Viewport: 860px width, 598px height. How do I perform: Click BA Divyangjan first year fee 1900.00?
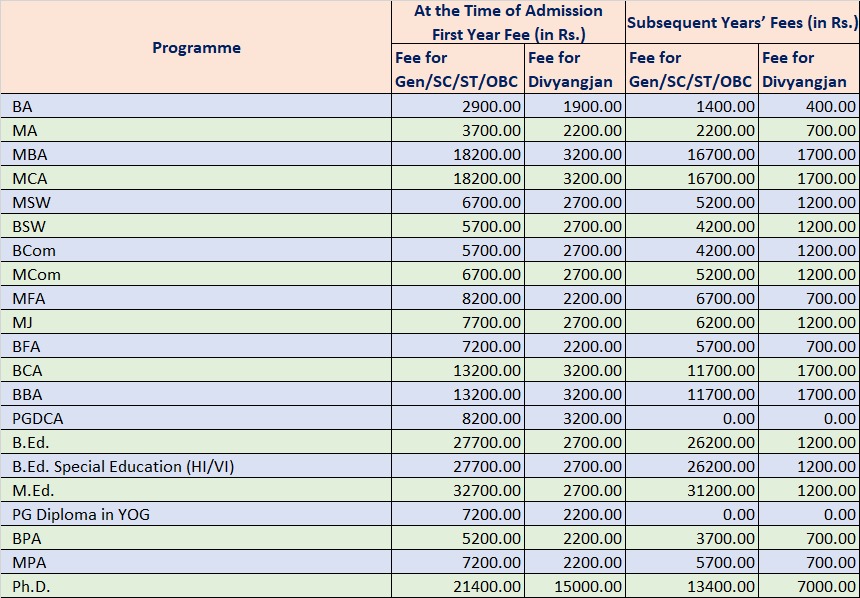575,106
